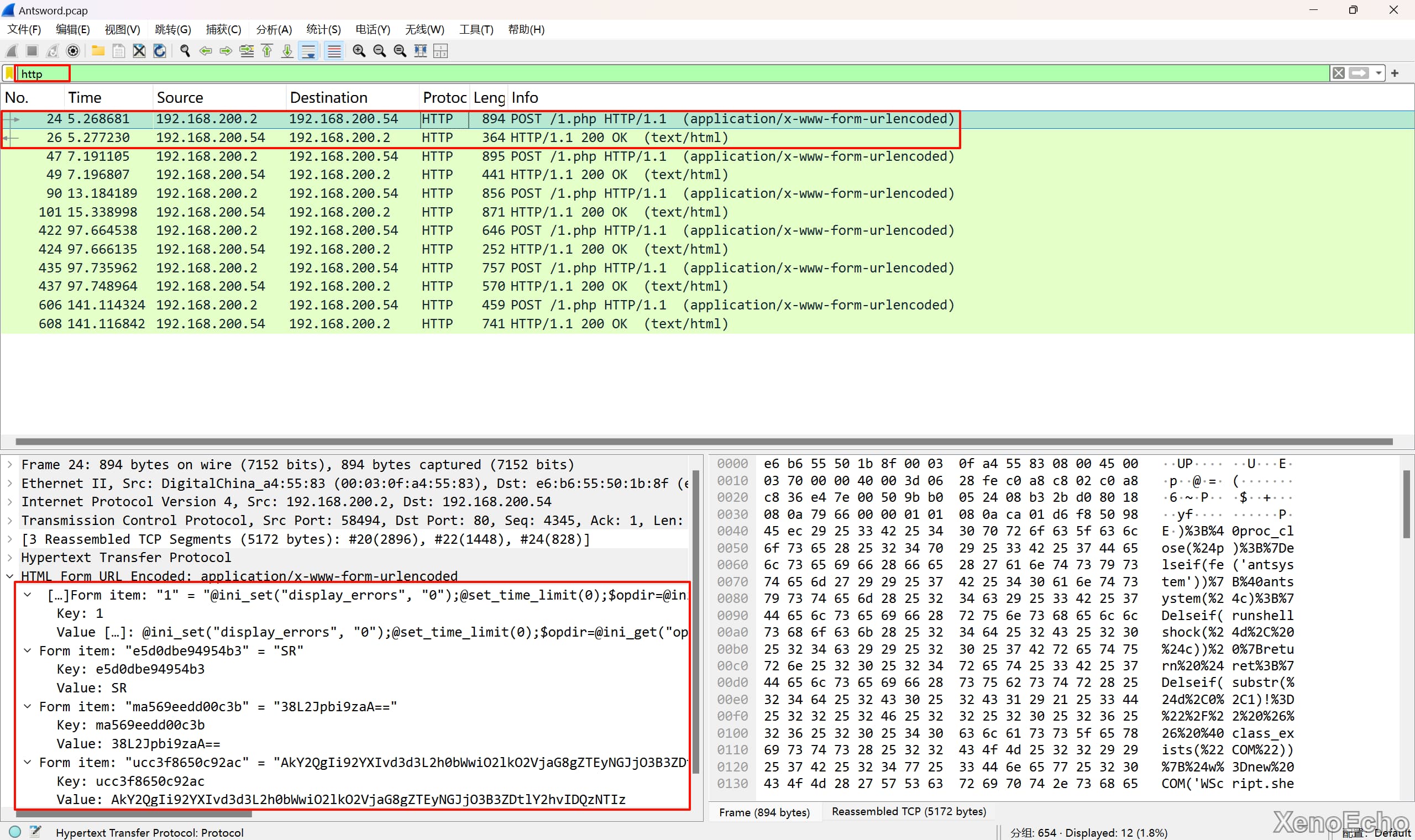Go to the first packet icon
Image resolution: width=1415 pixels, height=840 pixels.
[x=267, y=51]
